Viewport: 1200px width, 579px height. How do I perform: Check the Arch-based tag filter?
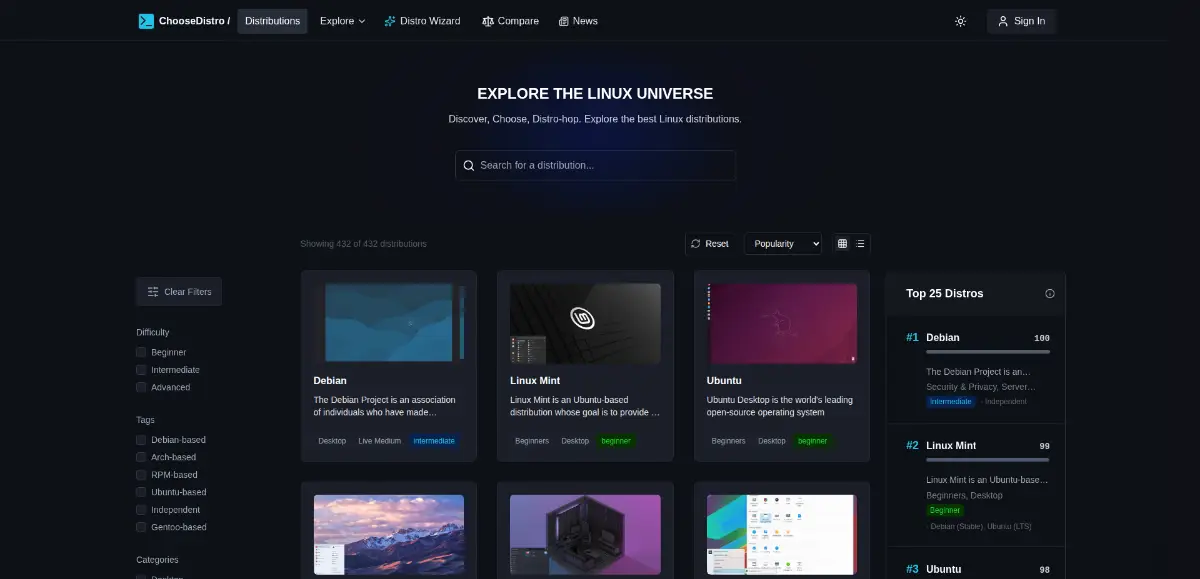click(141, 457)
